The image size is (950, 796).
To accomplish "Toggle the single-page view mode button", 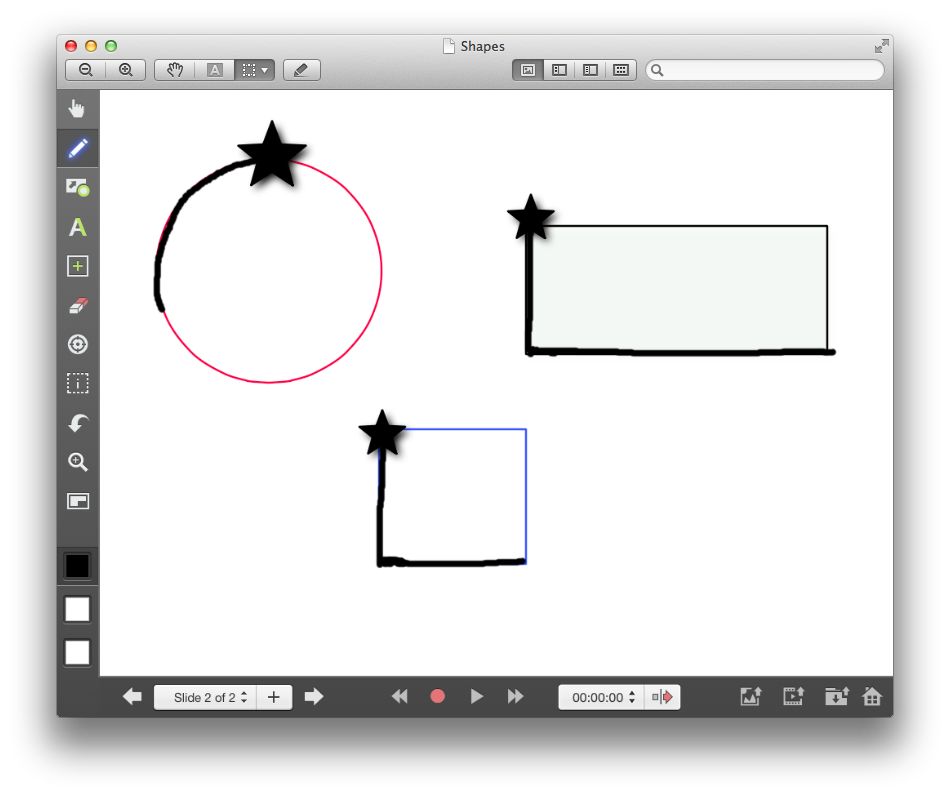I will (x=528, y=70).
